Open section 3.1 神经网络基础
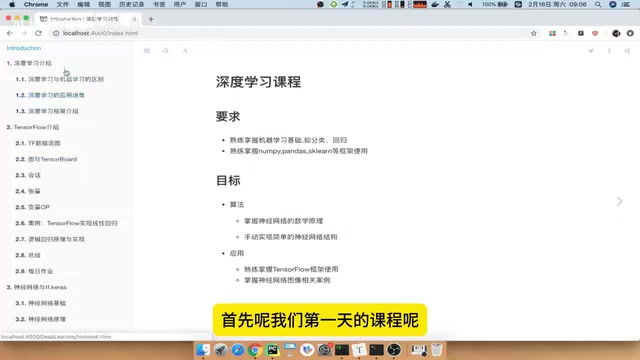This screenshot has height=360, width=640. click(41, 303)
